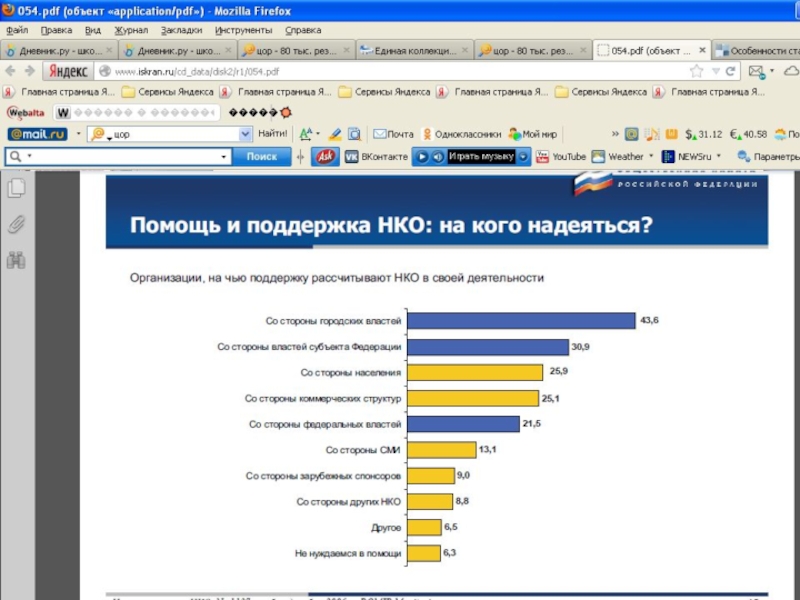Screen dimensions: 800x600
Task: Reload the page with refresh icon
Action: [731, 71]
